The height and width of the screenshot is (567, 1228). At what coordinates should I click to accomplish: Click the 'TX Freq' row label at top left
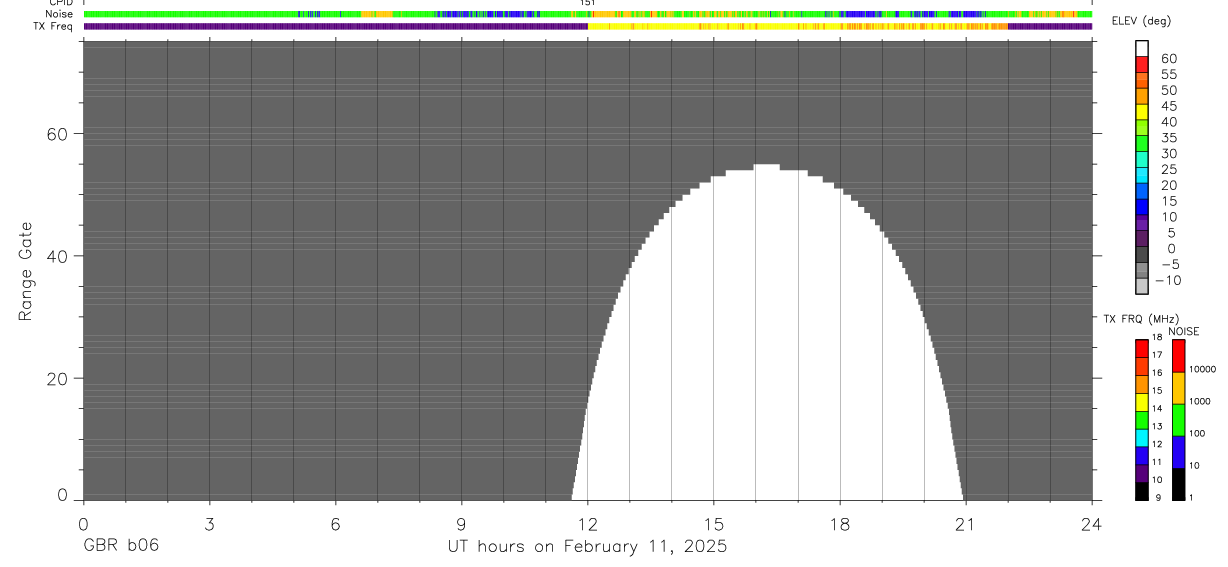coord(53,26)
